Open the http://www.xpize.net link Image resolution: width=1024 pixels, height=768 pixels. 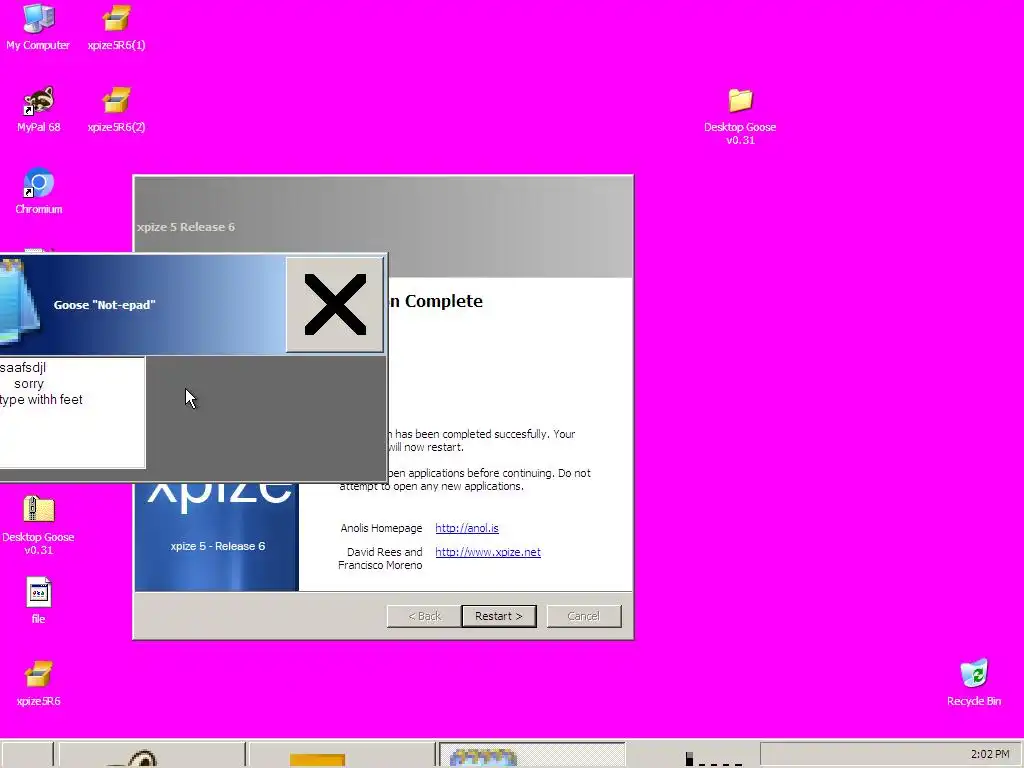point(488,552)
